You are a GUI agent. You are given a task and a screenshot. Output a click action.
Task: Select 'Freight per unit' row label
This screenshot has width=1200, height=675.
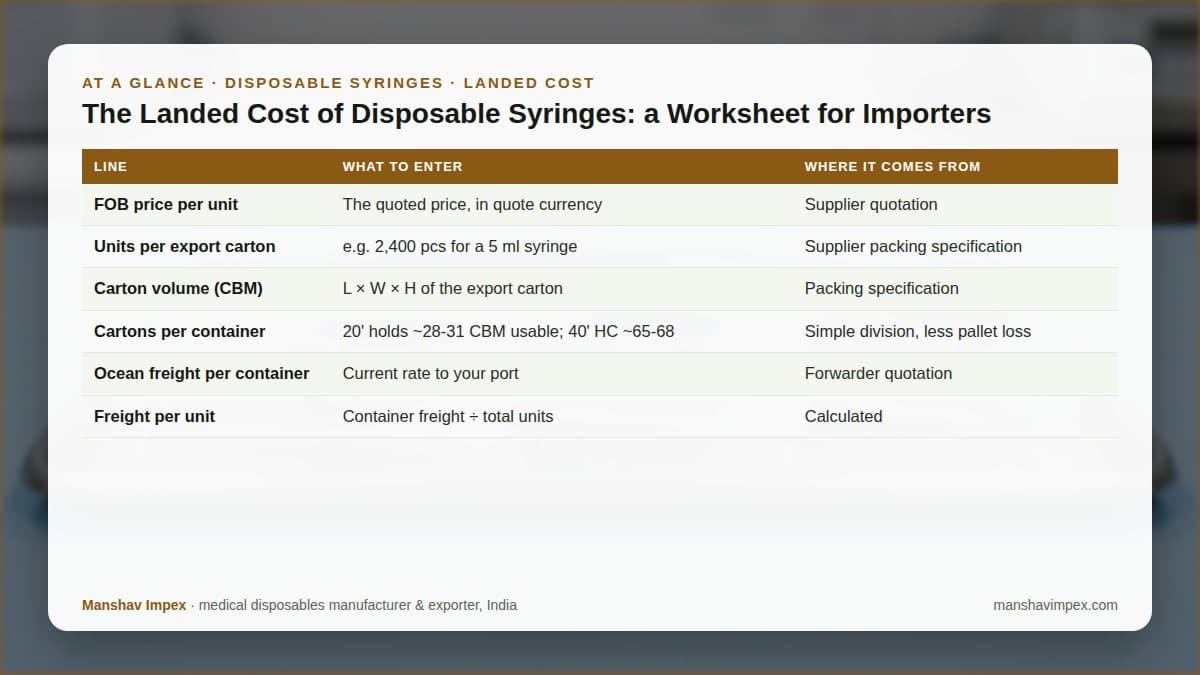tap(154, 416)
